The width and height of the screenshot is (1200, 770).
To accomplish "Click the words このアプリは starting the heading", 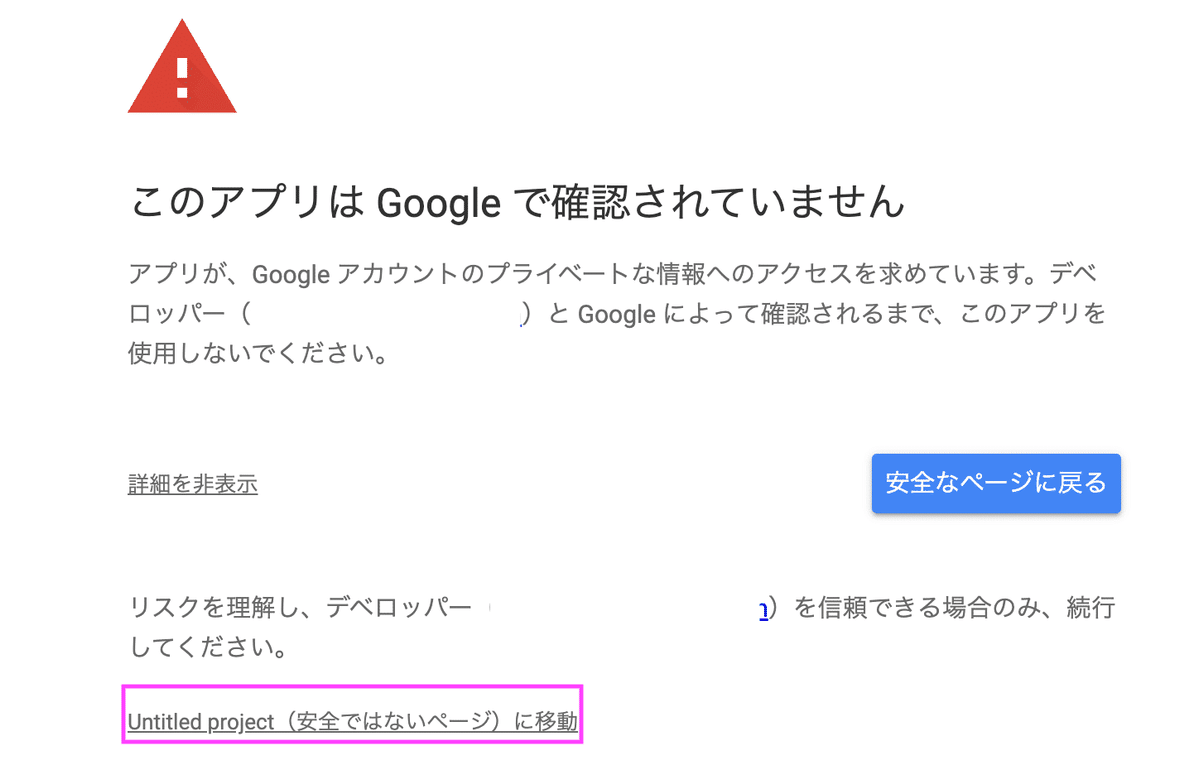I will (246, 203).
